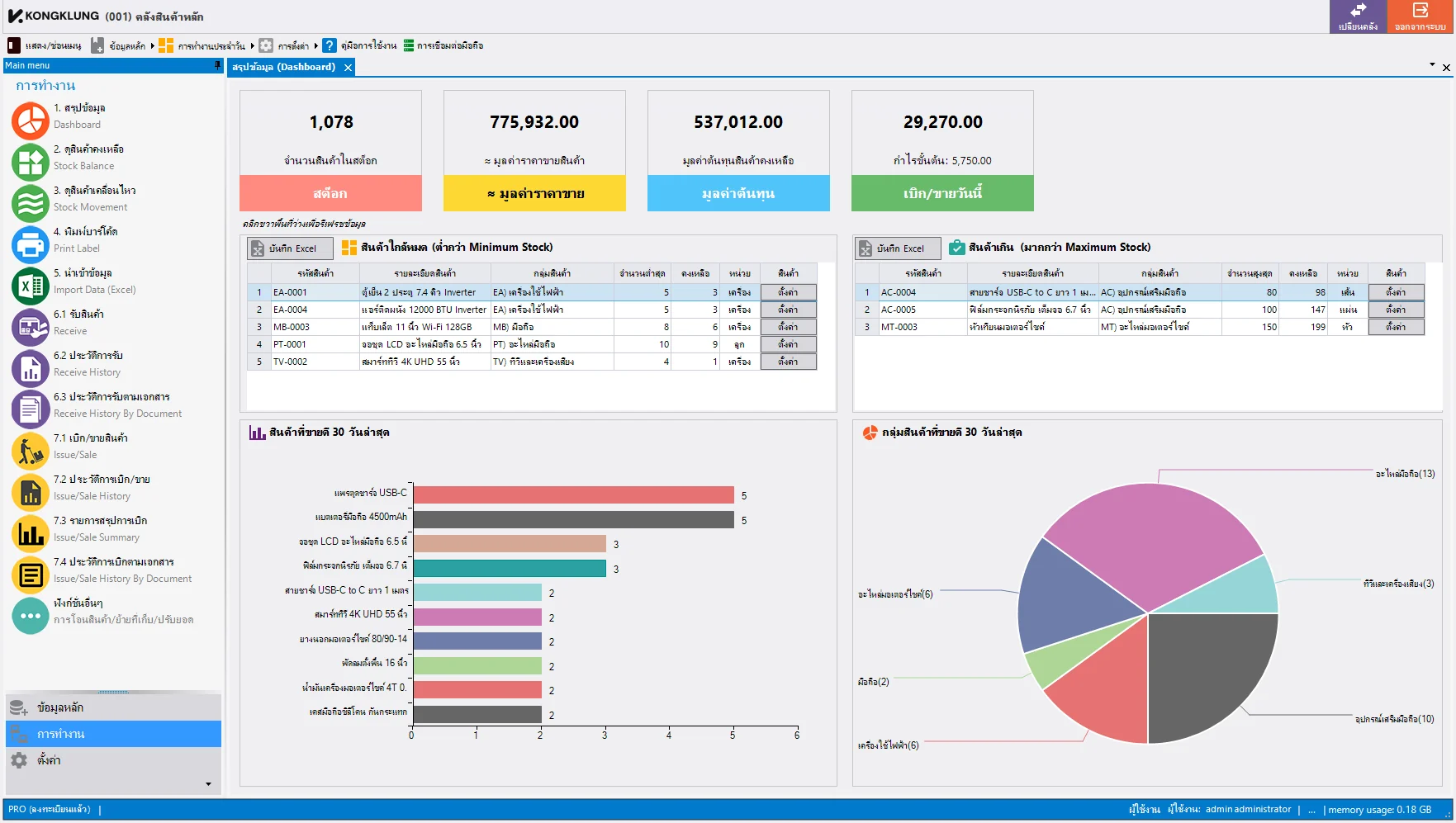Open the Print Label icon

point(31,244)
